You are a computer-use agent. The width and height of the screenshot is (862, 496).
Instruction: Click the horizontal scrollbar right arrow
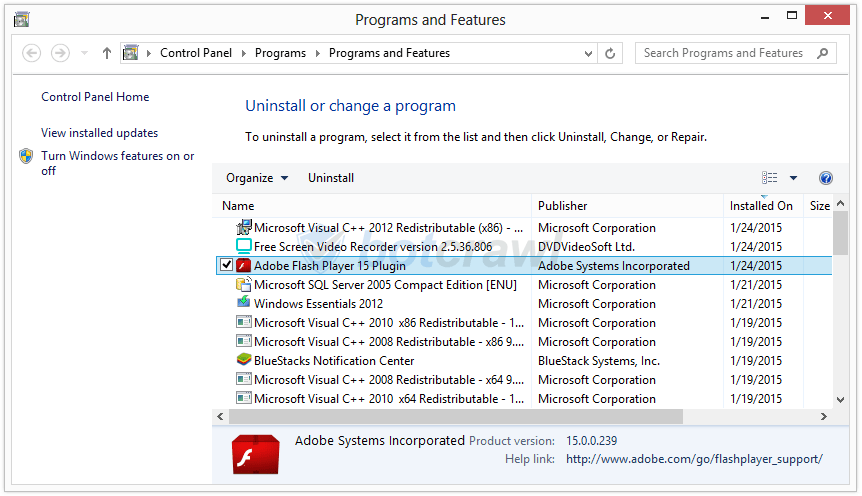824,416
